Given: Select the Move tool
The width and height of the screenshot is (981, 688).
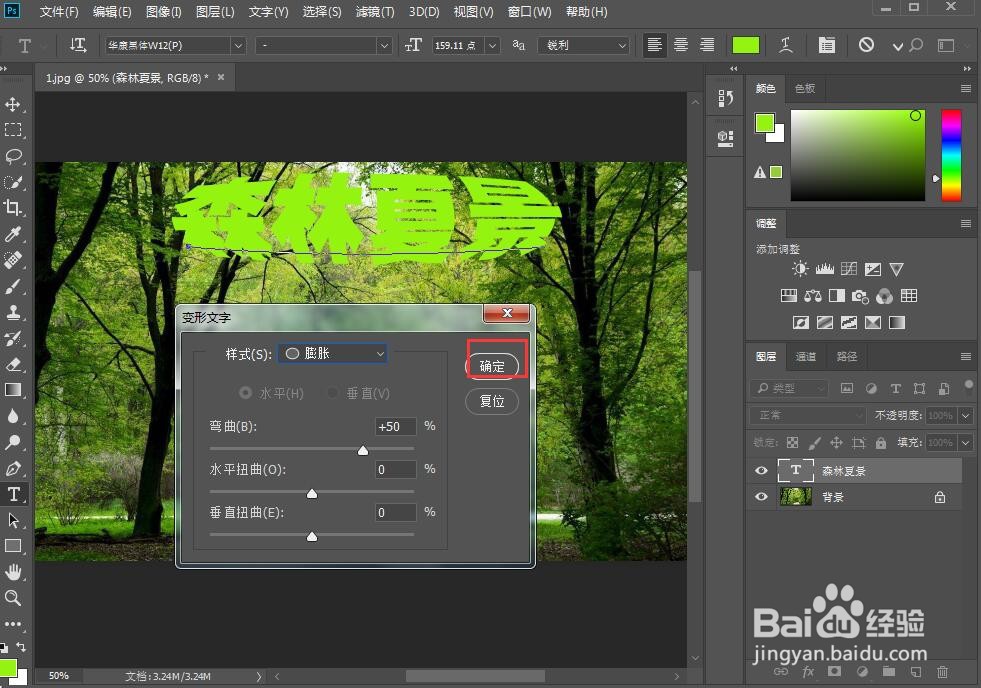Looking at the screenshot, I should point(13,104).
